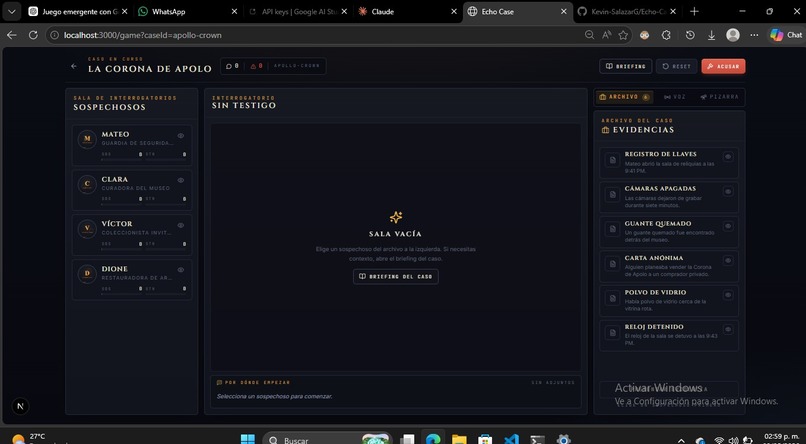Open Visual Studio Code from taskbar
The width and height of the screenshot is (806, 444).
(x=511, y=439)
